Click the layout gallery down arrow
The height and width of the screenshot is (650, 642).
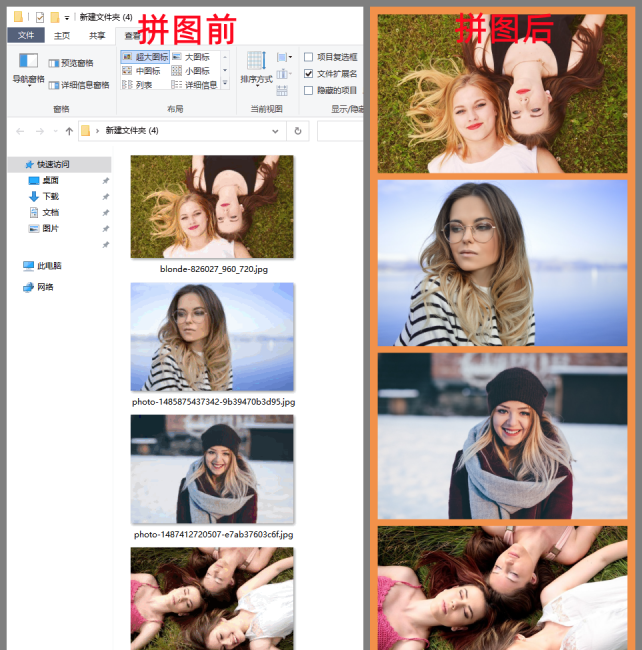225,70
